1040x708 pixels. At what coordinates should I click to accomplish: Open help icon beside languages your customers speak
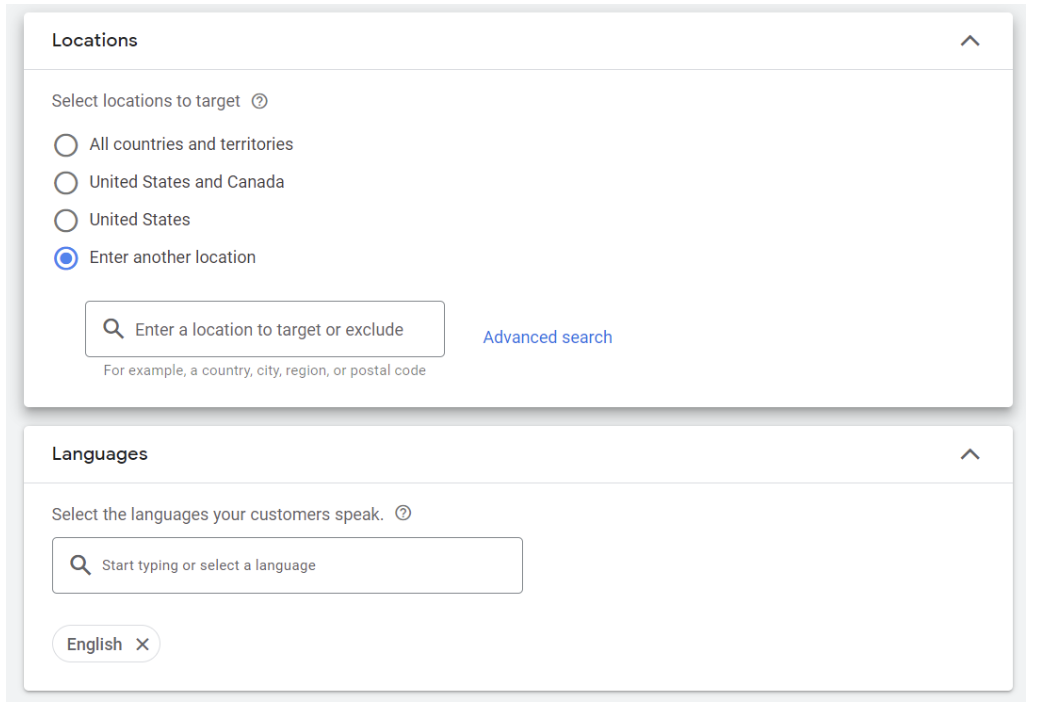point(403,513)
